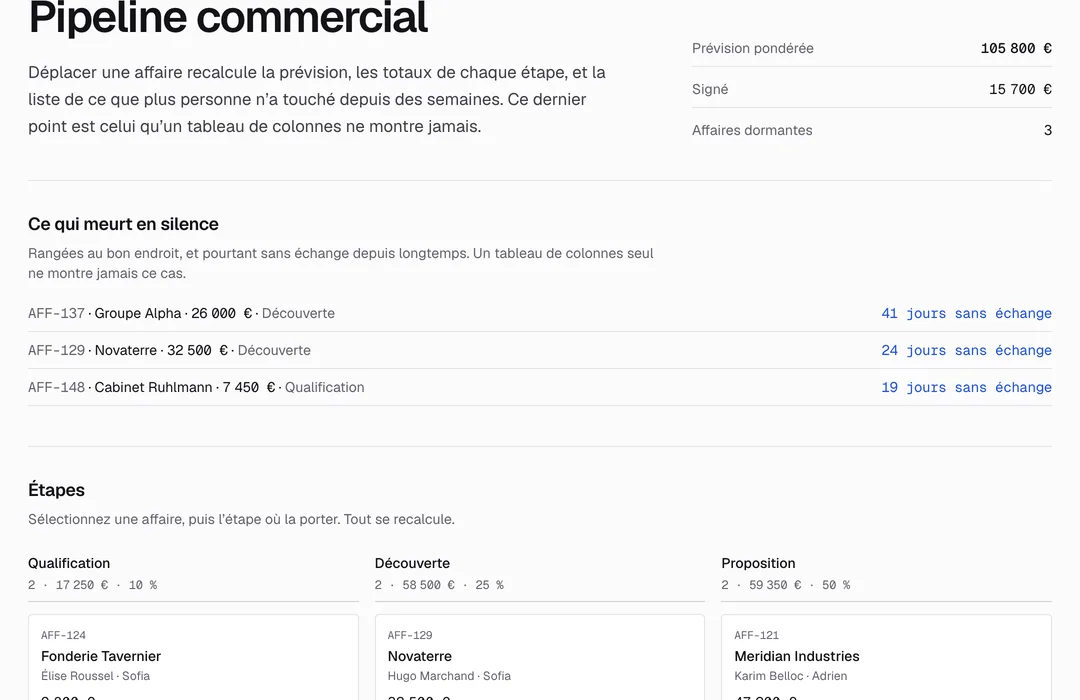Screen dimensions: 1080x700
Task: Click the 105 800 € forecast value
Action: click(x=1016, y=48)
